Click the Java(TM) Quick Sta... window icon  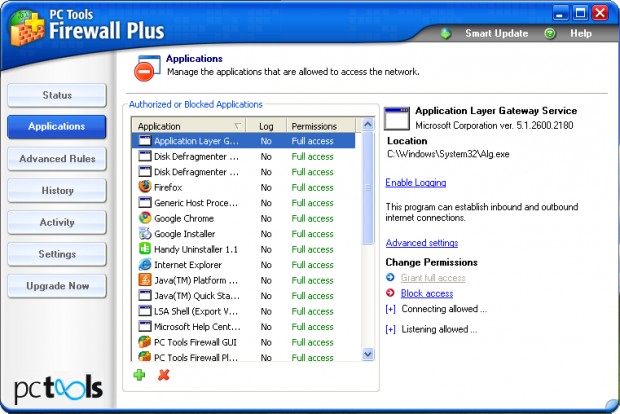coord(145,295)
